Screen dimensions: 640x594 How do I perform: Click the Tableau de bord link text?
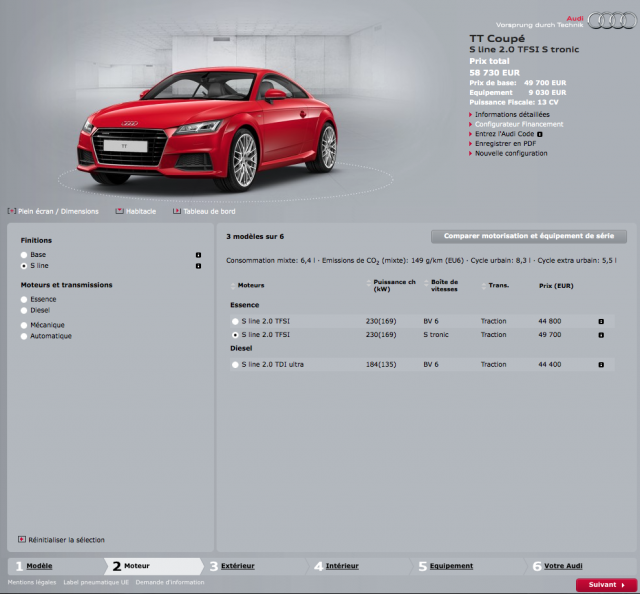point(209,211)
